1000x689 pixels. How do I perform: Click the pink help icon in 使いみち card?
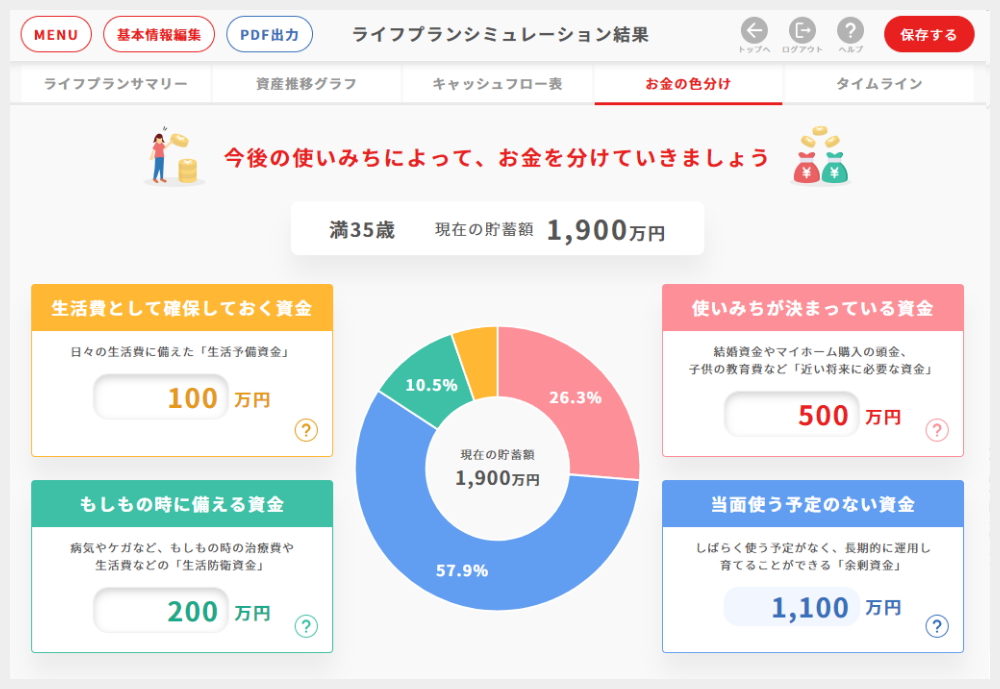point(937,430)
